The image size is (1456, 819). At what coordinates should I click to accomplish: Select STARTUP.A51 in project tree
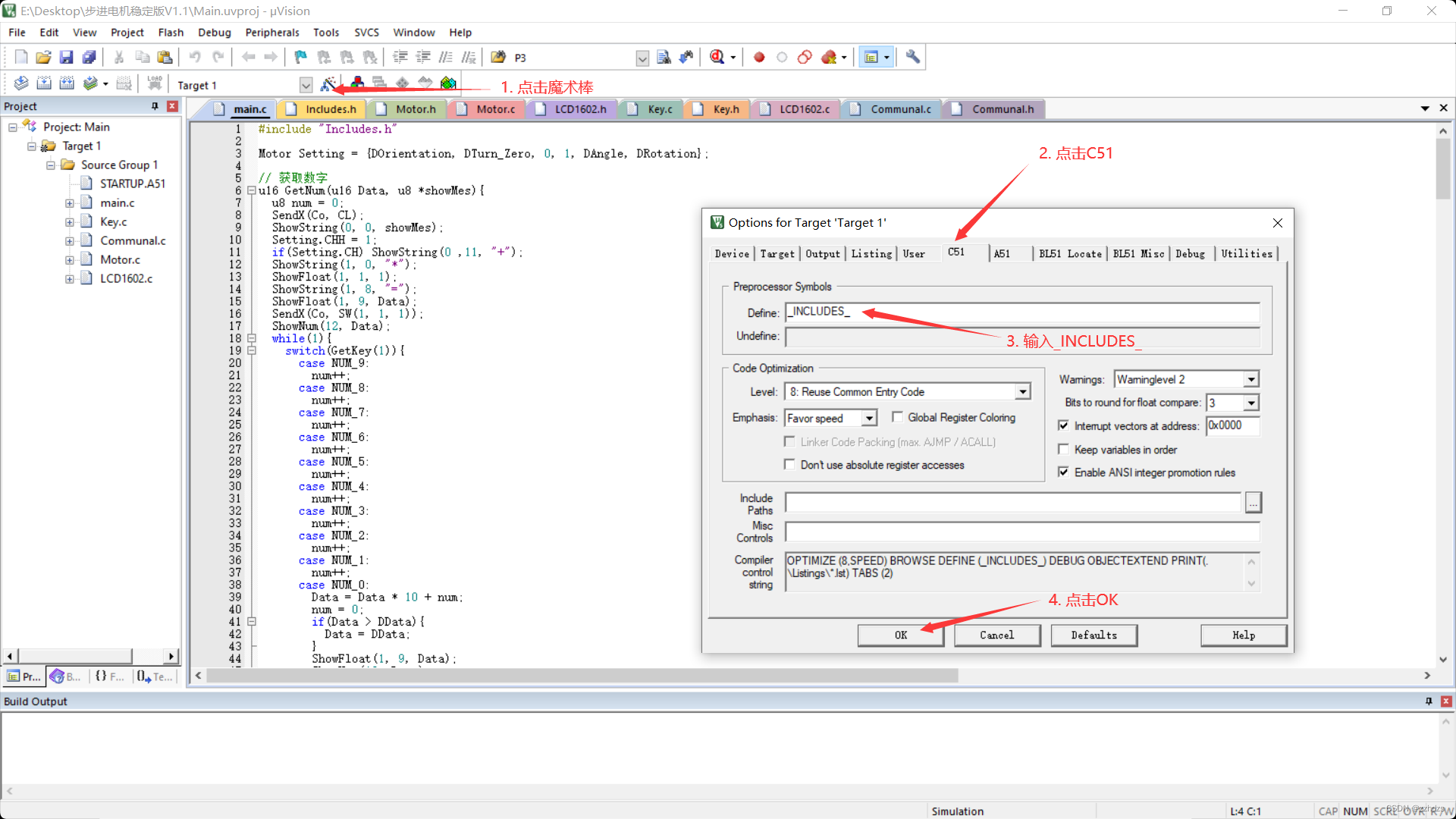132,184
